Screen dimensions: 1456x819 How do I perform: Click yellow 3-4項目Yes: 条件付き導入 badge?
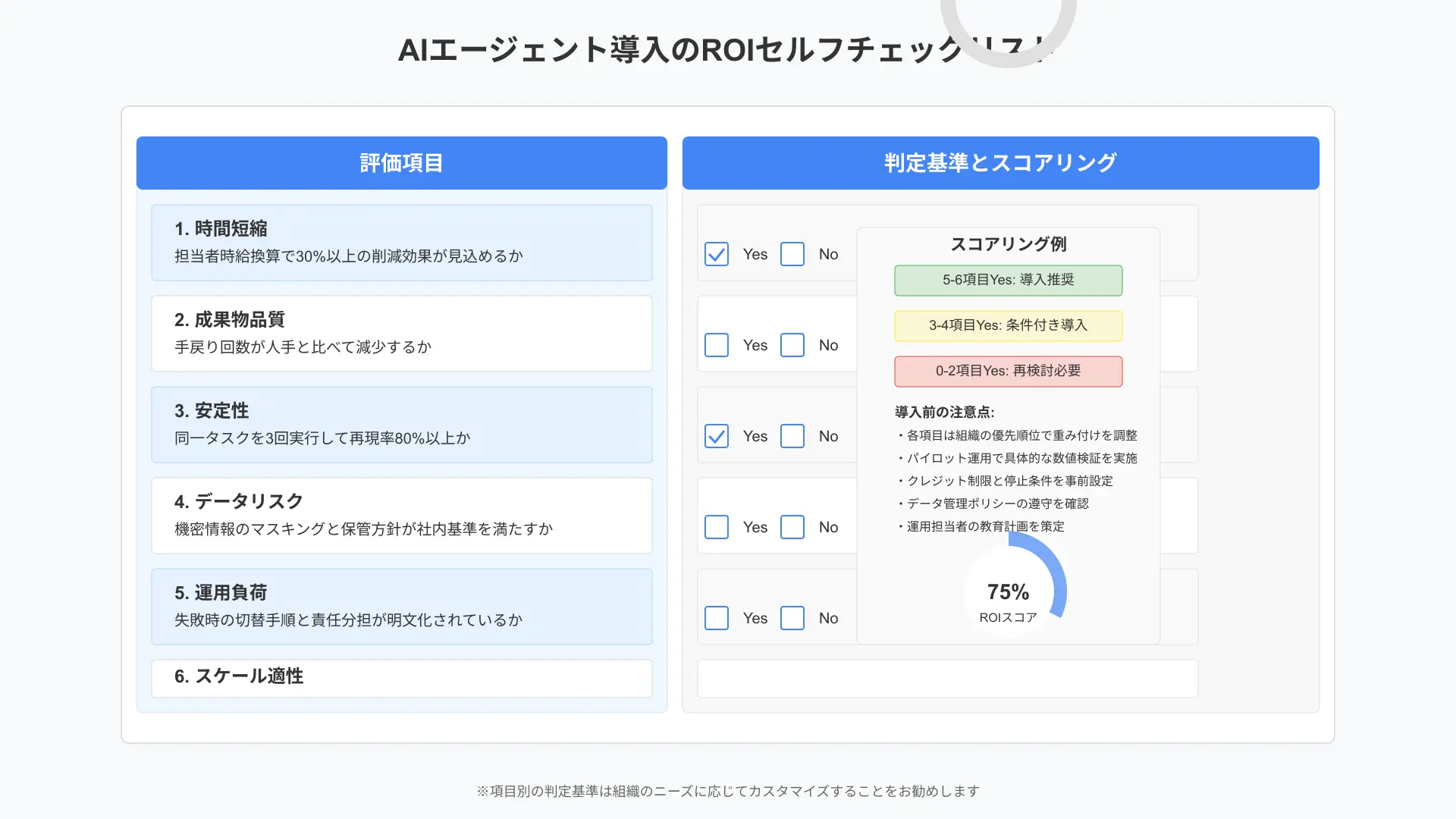pyautogui.click(x=1009, y=326)
